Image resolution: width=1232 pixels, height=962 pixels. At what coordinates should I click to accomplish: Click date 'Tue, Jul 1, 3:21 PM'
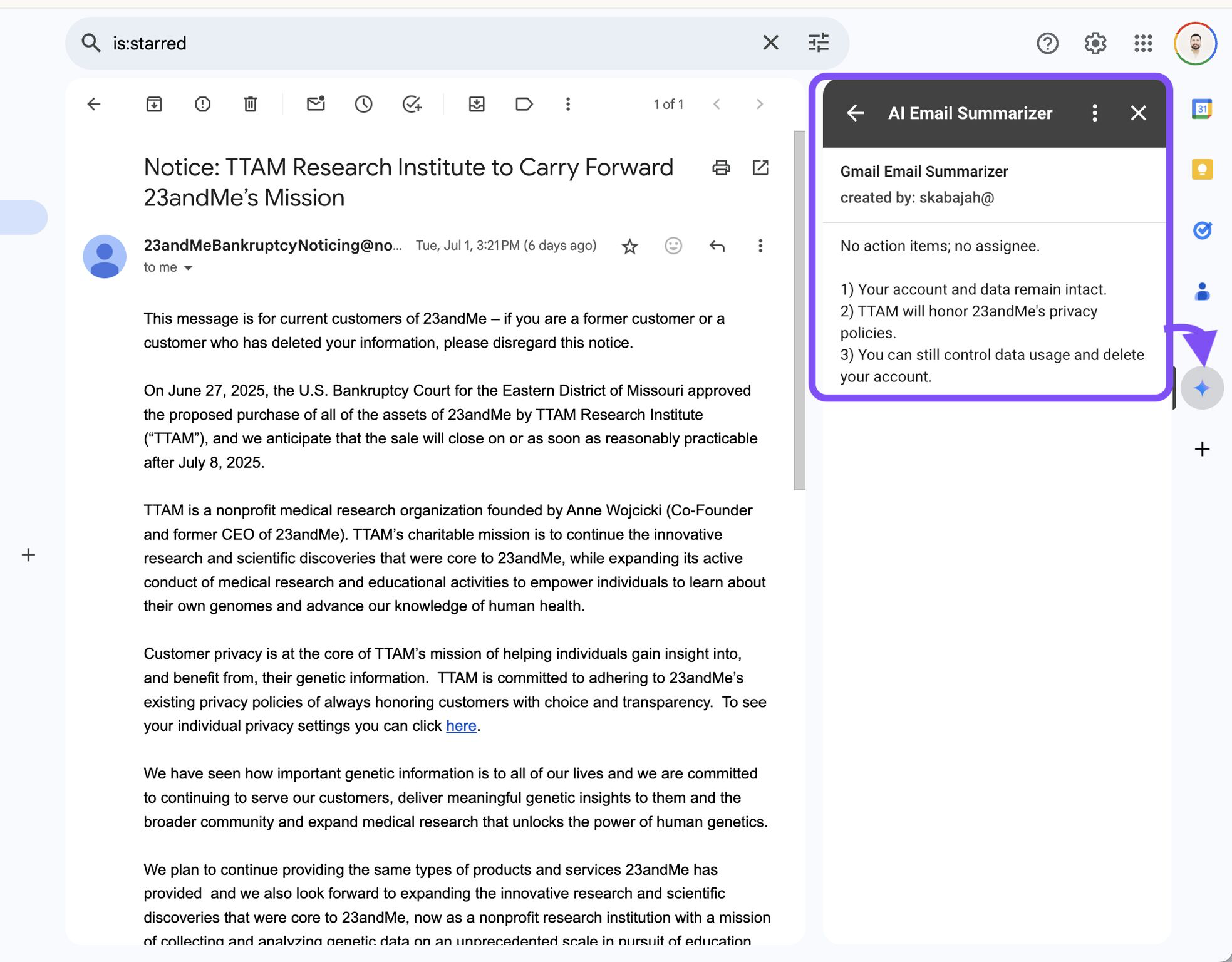[468, 246]
